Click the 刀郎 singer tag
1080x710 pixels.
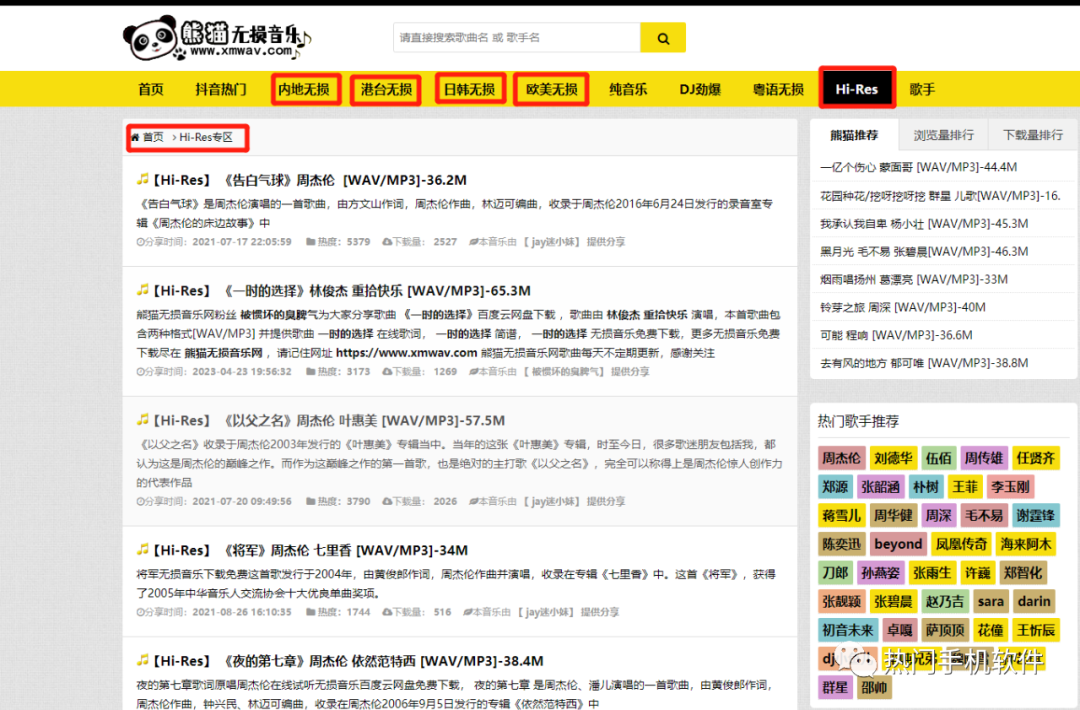[x=835, y=573]
